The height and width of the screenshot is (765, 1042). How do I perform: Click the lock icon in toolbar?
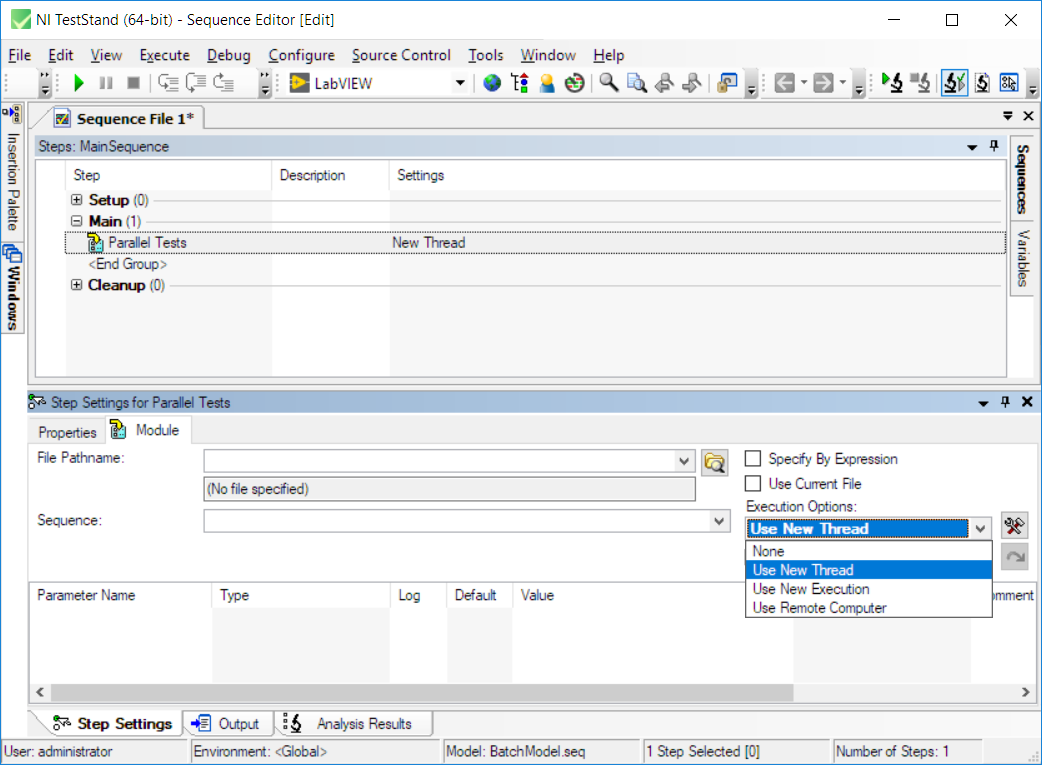pyautogui.click(x=728, y=84)
